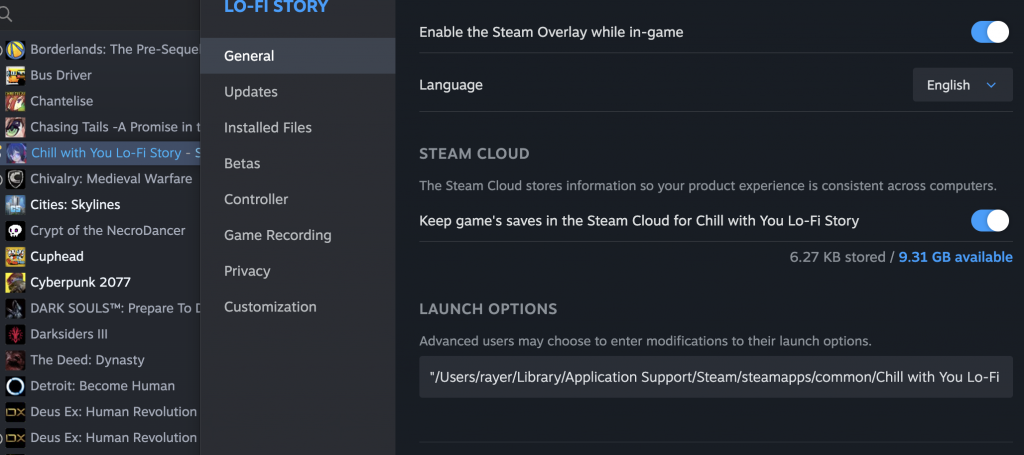Viewport: 1024px width, 455px height.
Task: Click the 9.31 GB available link
Action: pyautogui.click(x=955, y=257)
